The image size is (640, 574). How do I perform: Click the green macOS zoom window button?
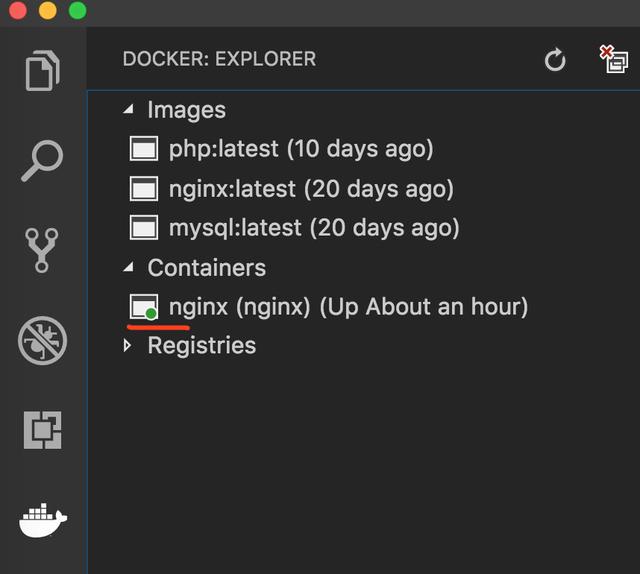(x=78, y=11)
